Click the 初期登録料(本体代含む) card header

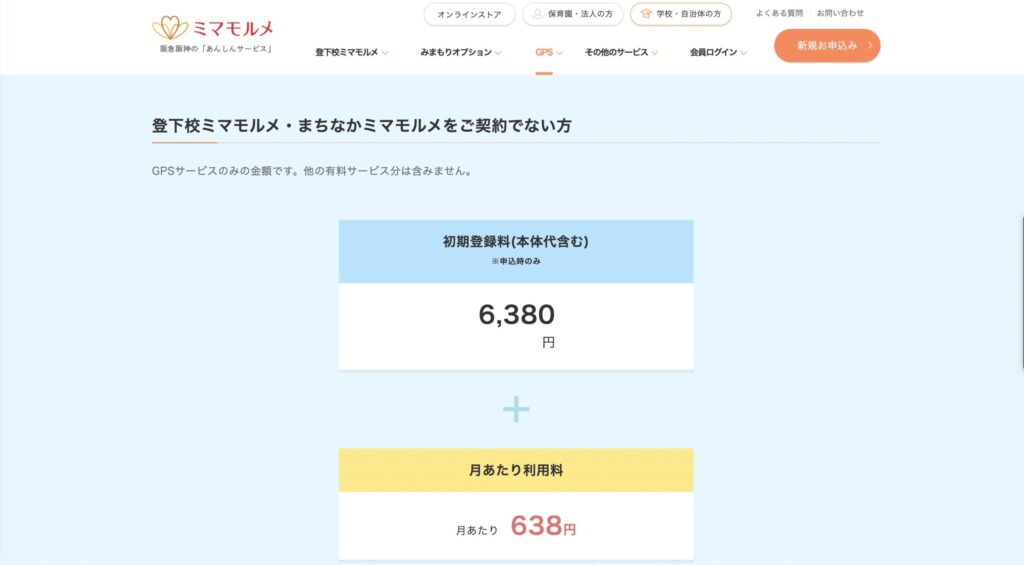click(x=516, y=250)
